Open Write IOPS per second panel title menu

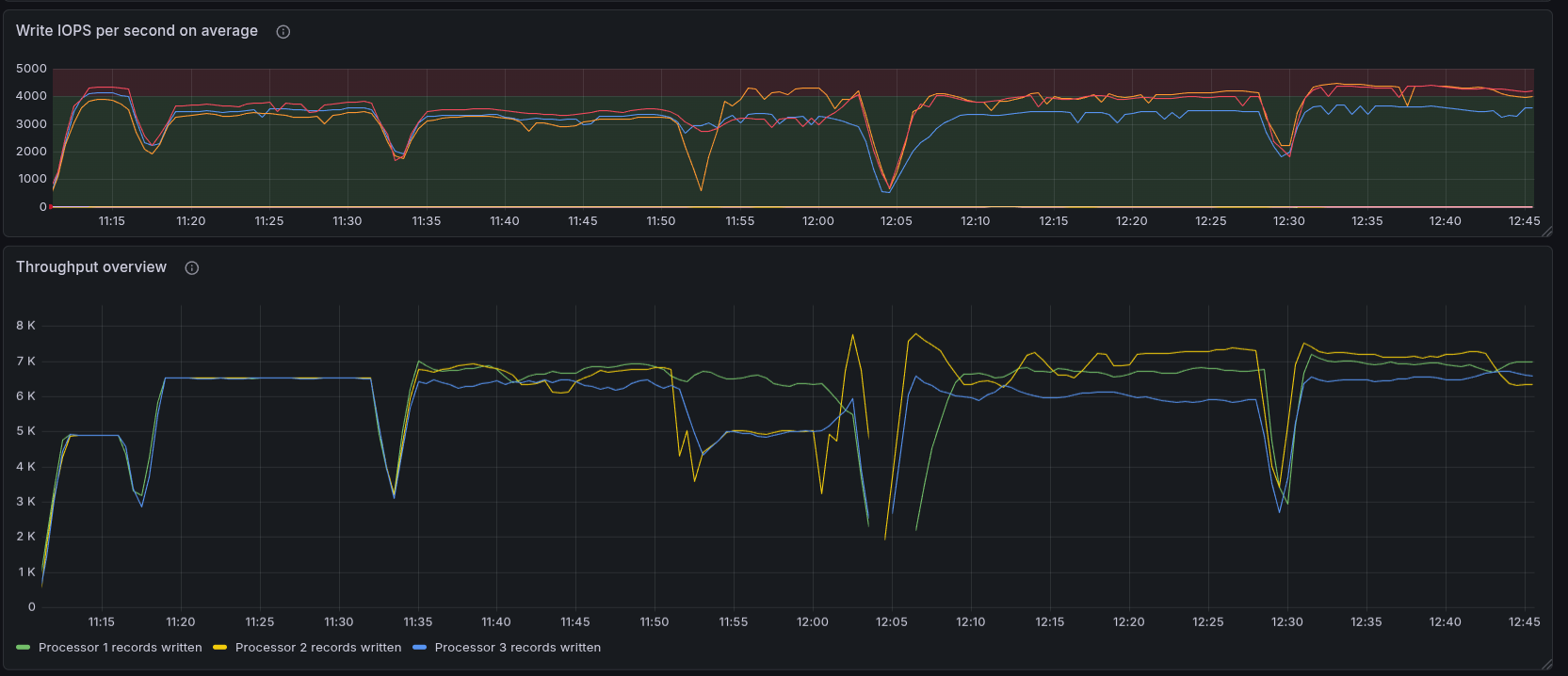(137, 31)
